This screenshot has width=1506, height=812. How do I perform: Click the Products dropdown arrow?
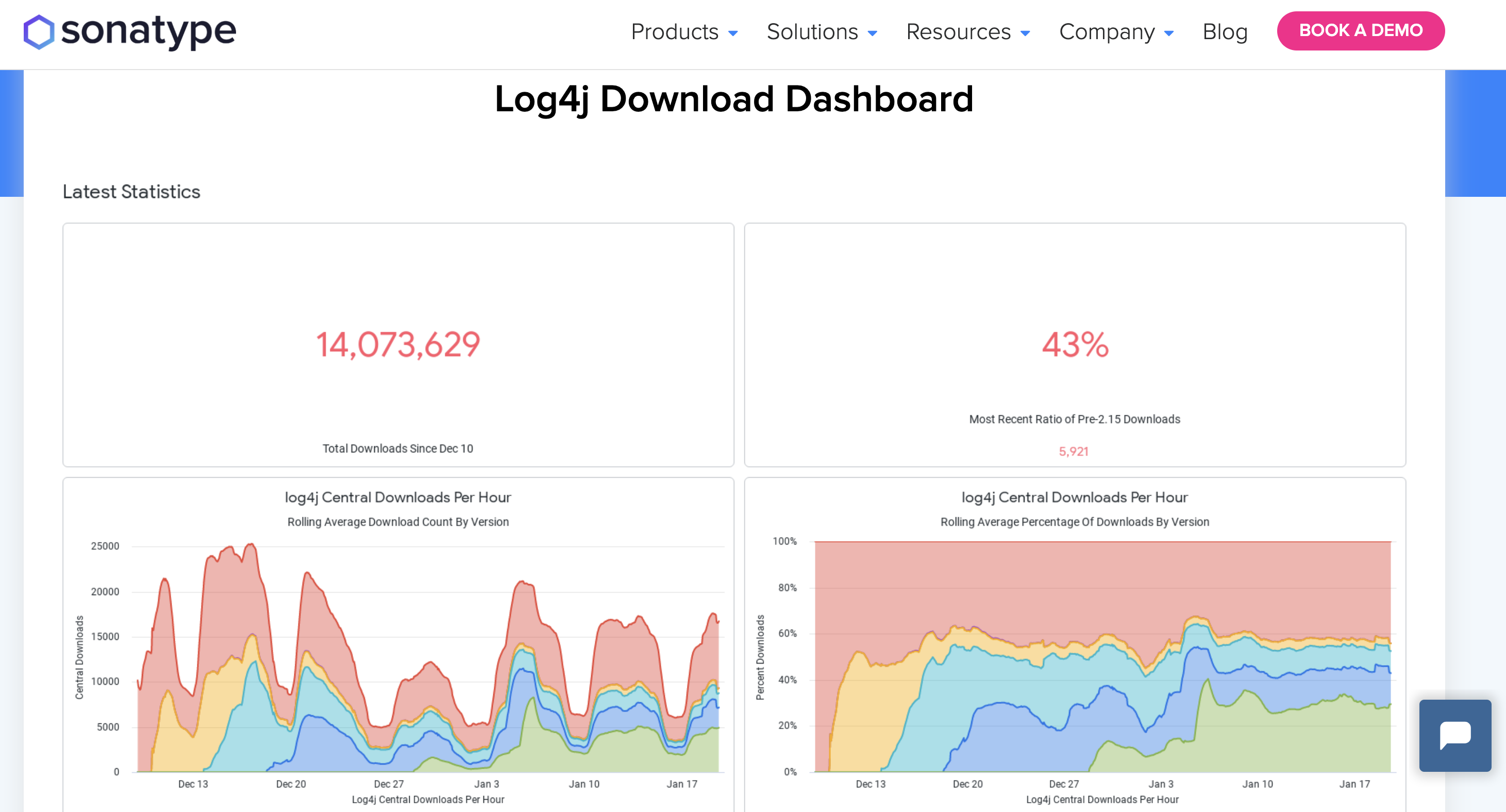[732, 33]
